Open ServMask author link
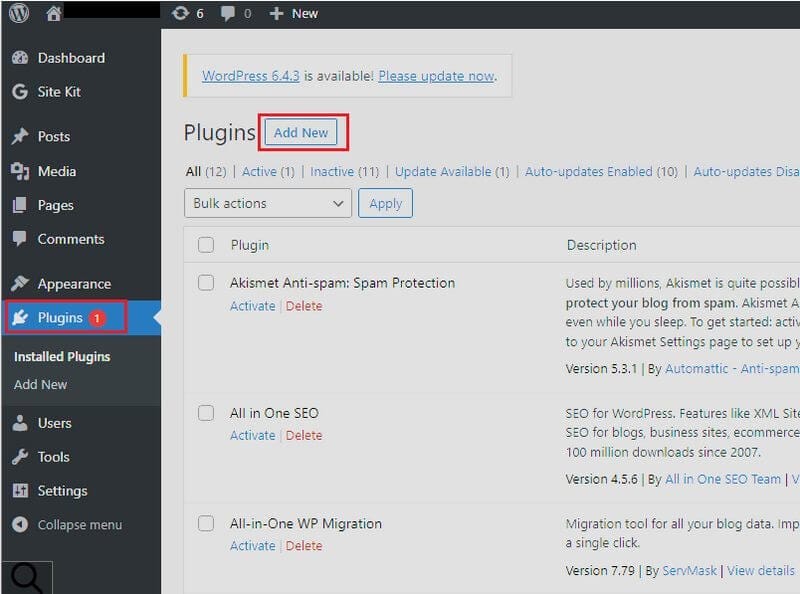Viewport: 800px width, 594px height. (x=689, y=571)
